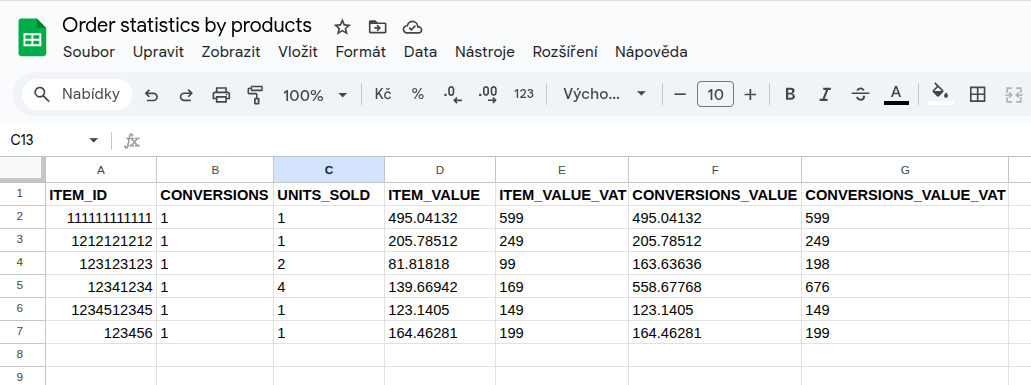Decrease font size with minus button
Image resolution: width=1031 pixels, height=385 pixels.
681,95
